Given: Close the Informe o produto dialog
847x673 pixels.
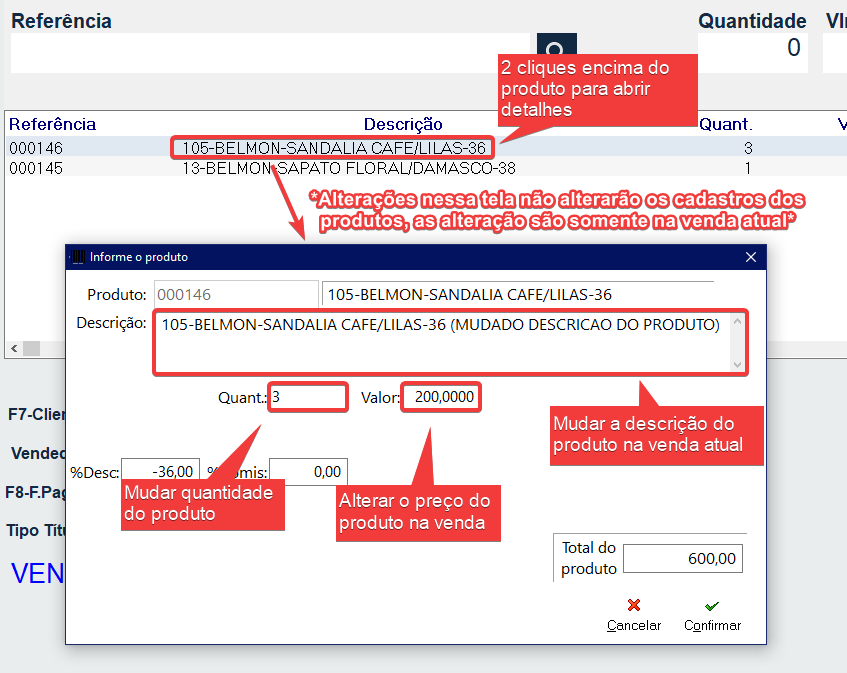Looking at the screenshot, I should (x=752, y=257).
